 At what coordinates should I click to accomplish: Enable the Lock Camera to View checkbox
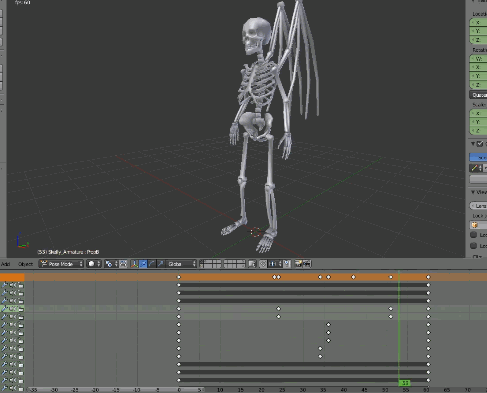(x=473, y=246)
